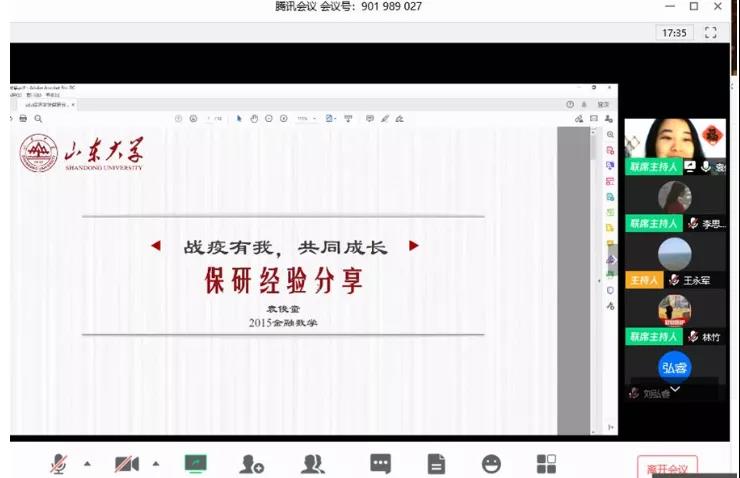740x478 pixels.
Task: Click the Acrobat vertical scrollbar
Action: (594, 281)
